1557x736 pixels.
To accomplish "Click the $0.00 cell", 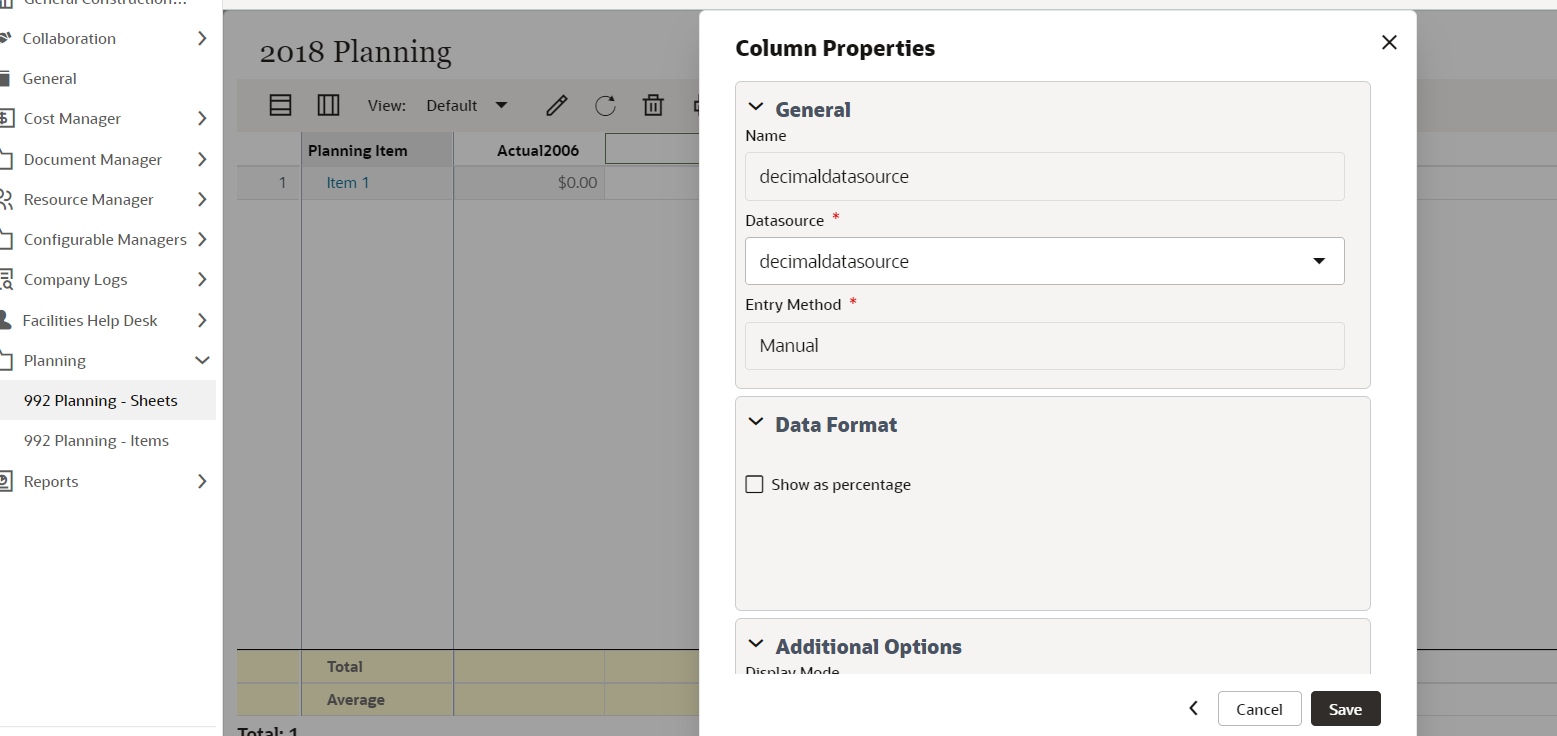I will (529, 182).
